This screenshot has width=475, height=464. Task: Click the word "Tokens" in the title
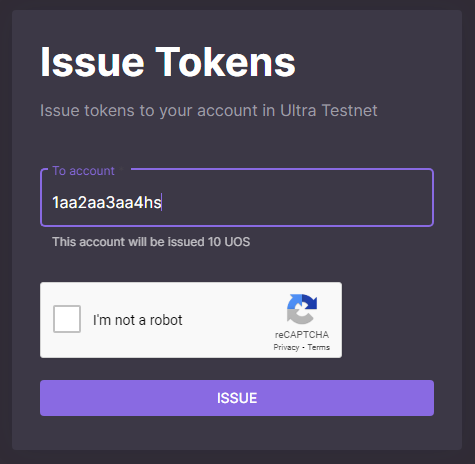point(226,62)
